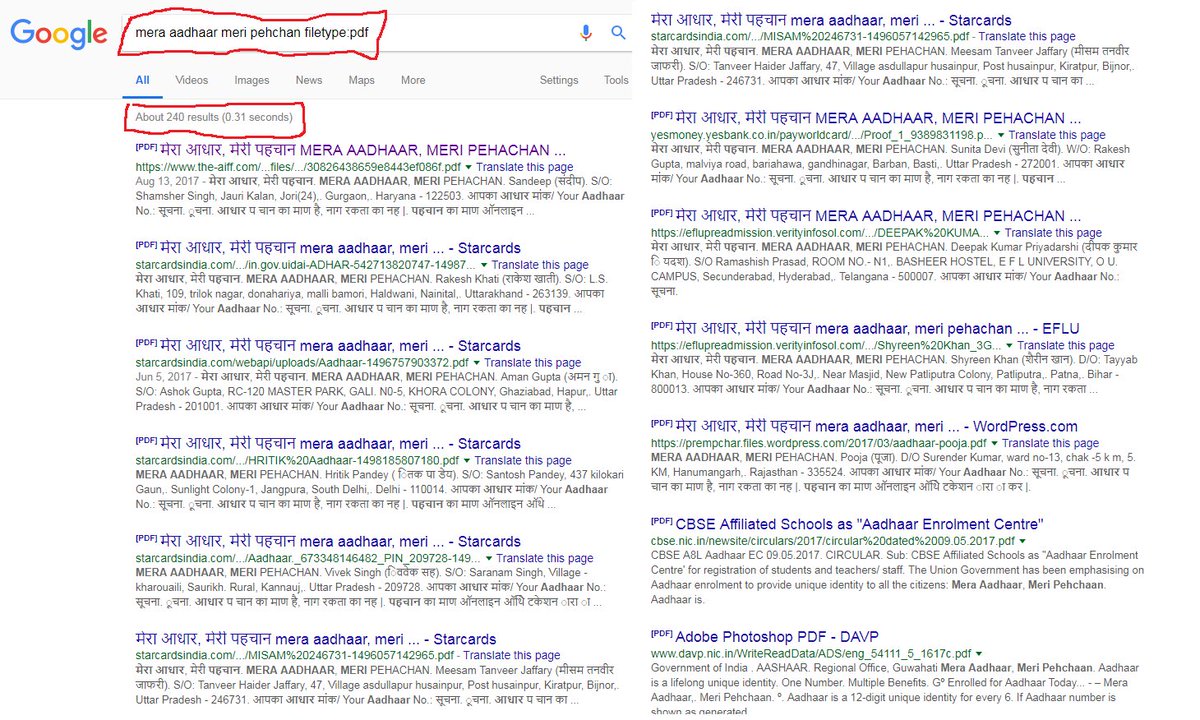This screenshot has width=1200, height=720.
Task: Open Starcards result with in.gov.uidai-ADHAR URL
Action: pyautogui.click(x=341, y=247)
